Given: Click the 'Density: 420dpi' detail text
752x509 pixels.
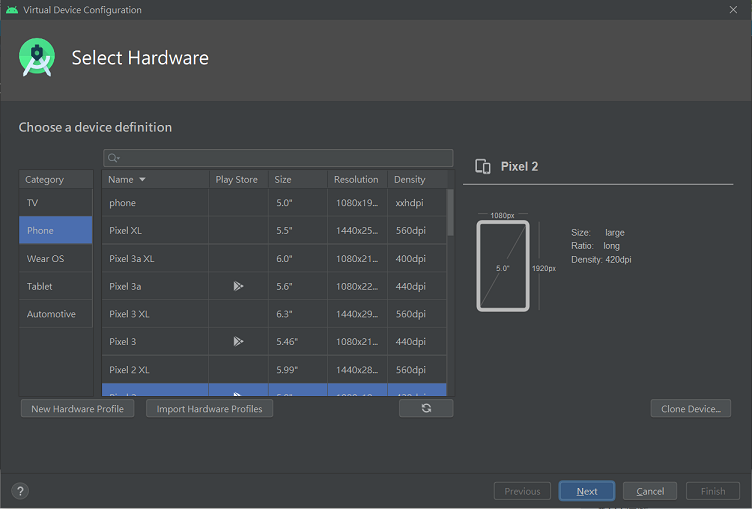Looking at the screenshot, I should click(601, 260).
